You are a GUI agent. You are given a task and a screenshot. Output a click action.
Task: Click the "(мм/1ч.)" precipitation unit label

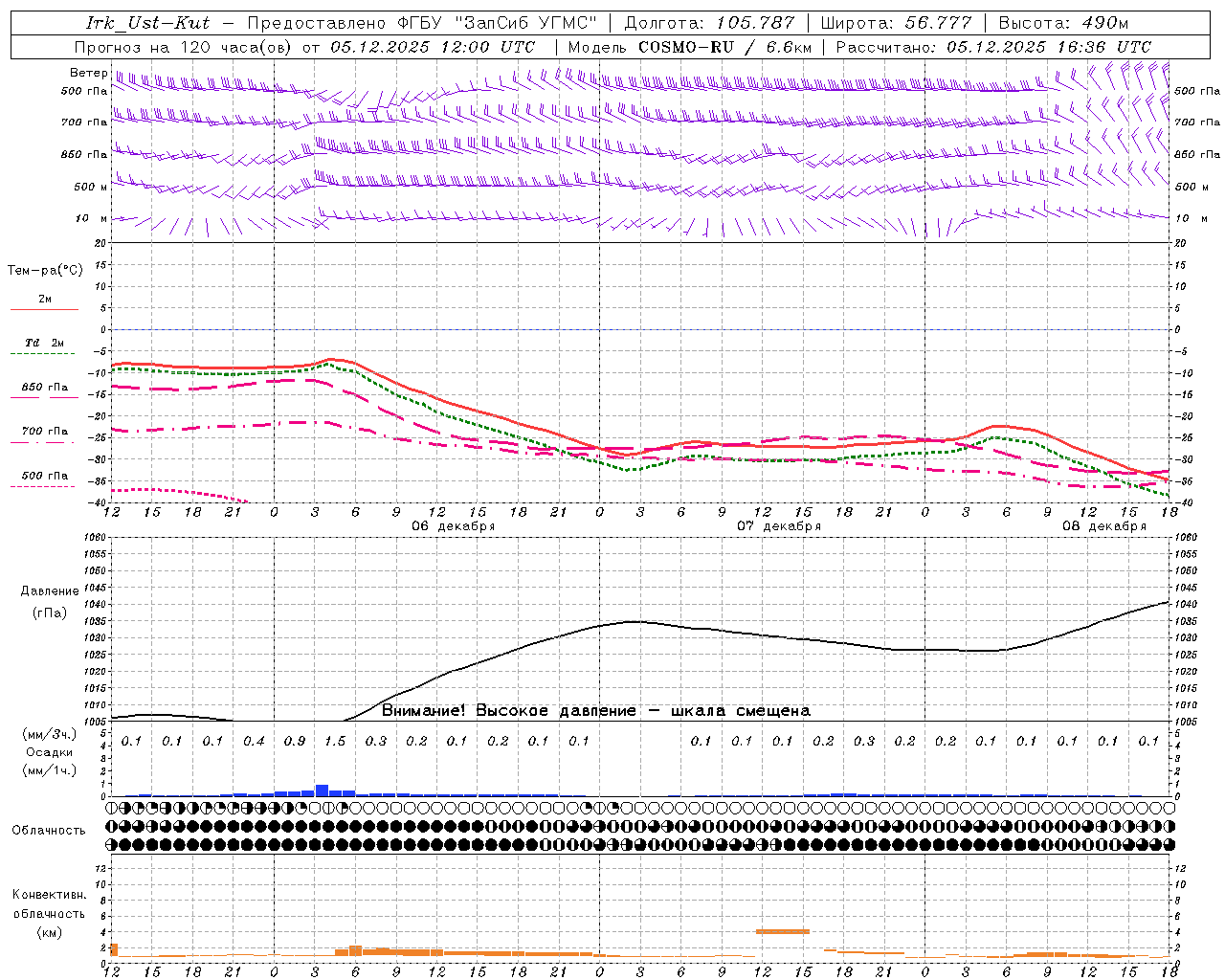50,770
